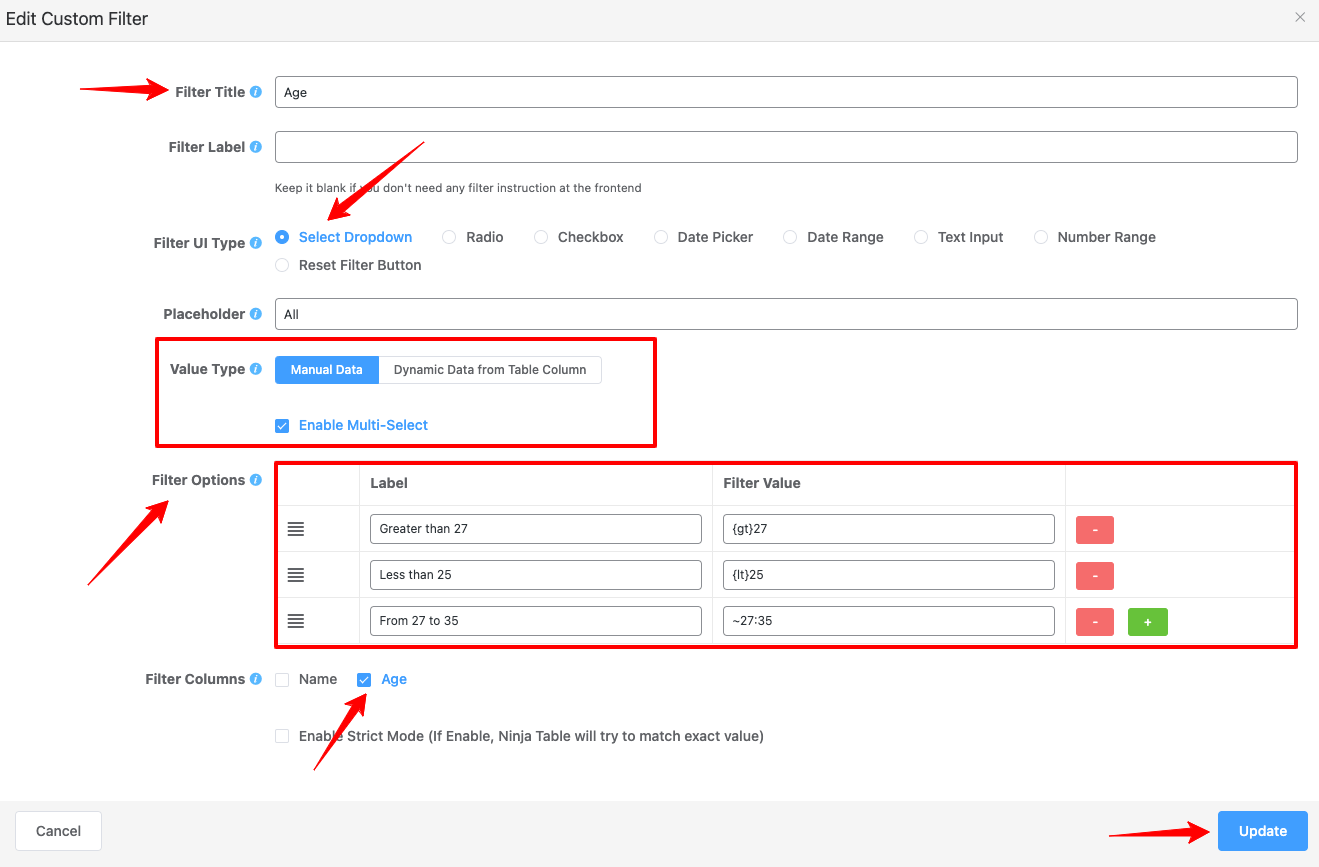Click drag handle of From 27 to 35 row
Image resolution: width=1319 pixels, height=867 pixels.
[296, 621]
